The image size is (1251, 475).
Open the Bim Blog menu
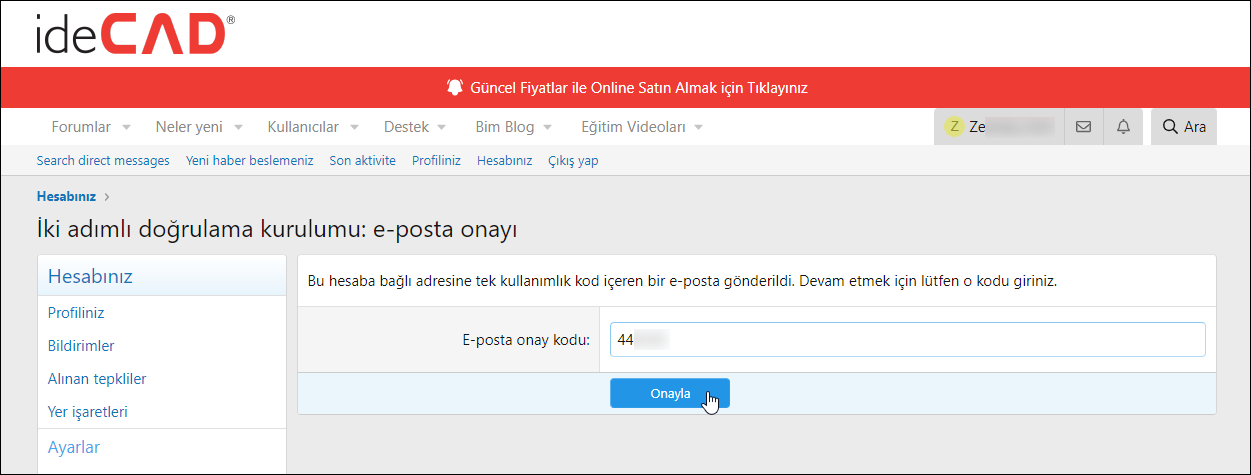coord(504,127)
